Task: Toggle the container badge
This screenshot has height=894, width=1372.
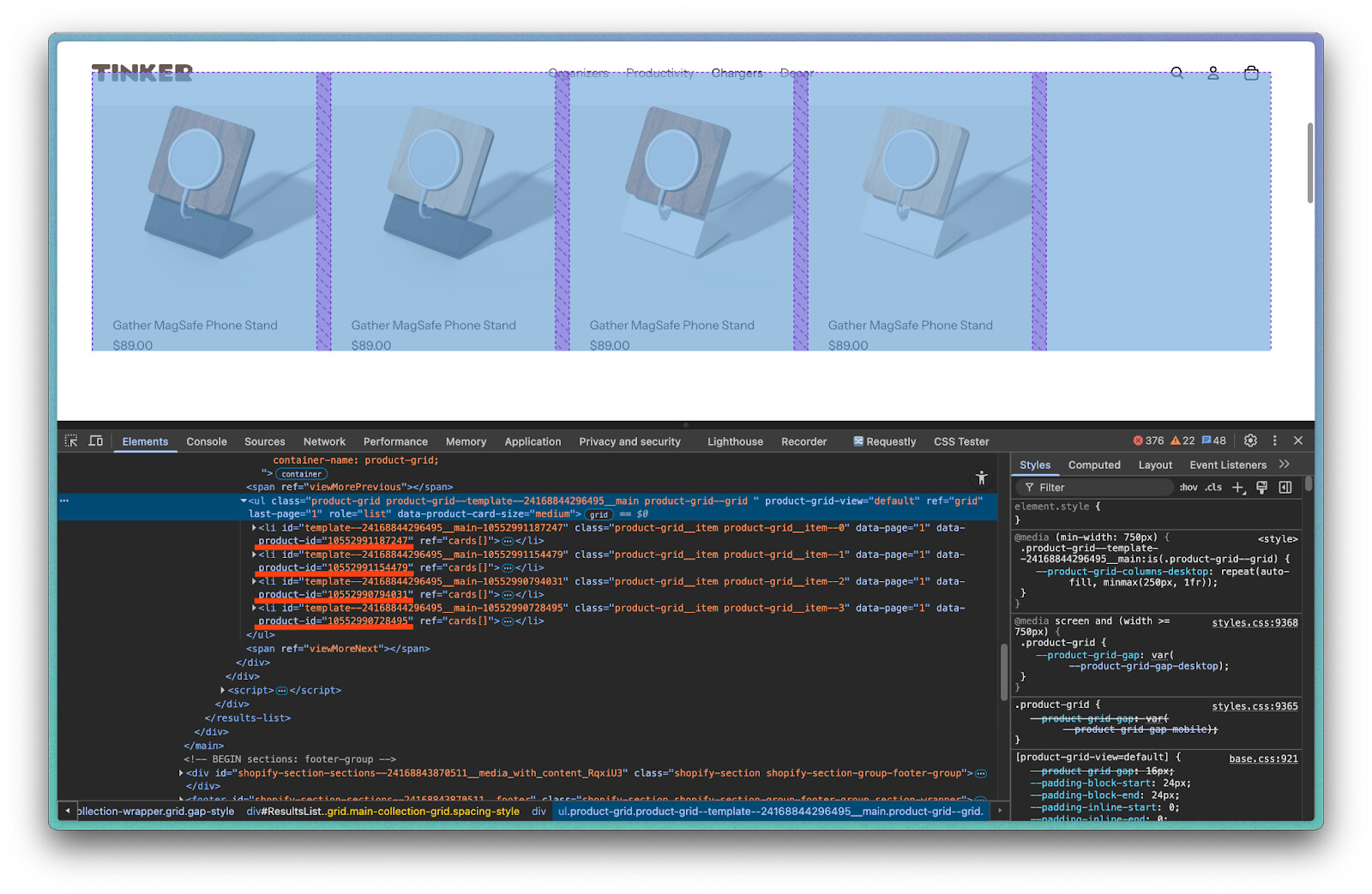Action: click(302, 474)
